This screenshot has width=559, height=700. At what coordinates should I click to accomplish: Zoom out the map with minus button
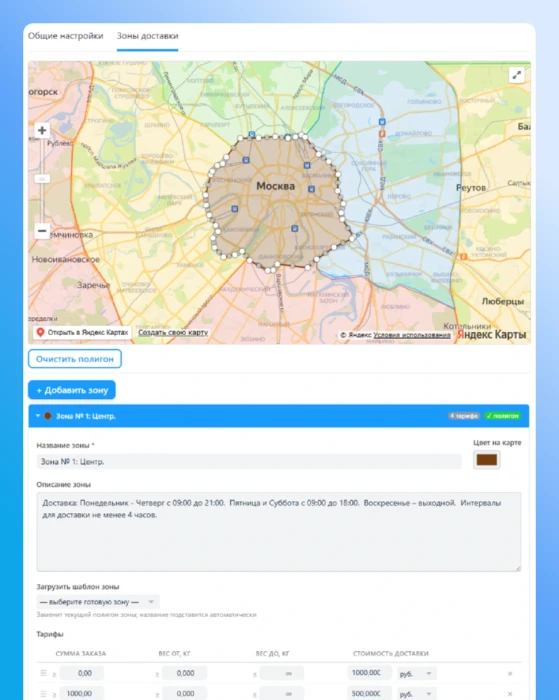point(42,231)
